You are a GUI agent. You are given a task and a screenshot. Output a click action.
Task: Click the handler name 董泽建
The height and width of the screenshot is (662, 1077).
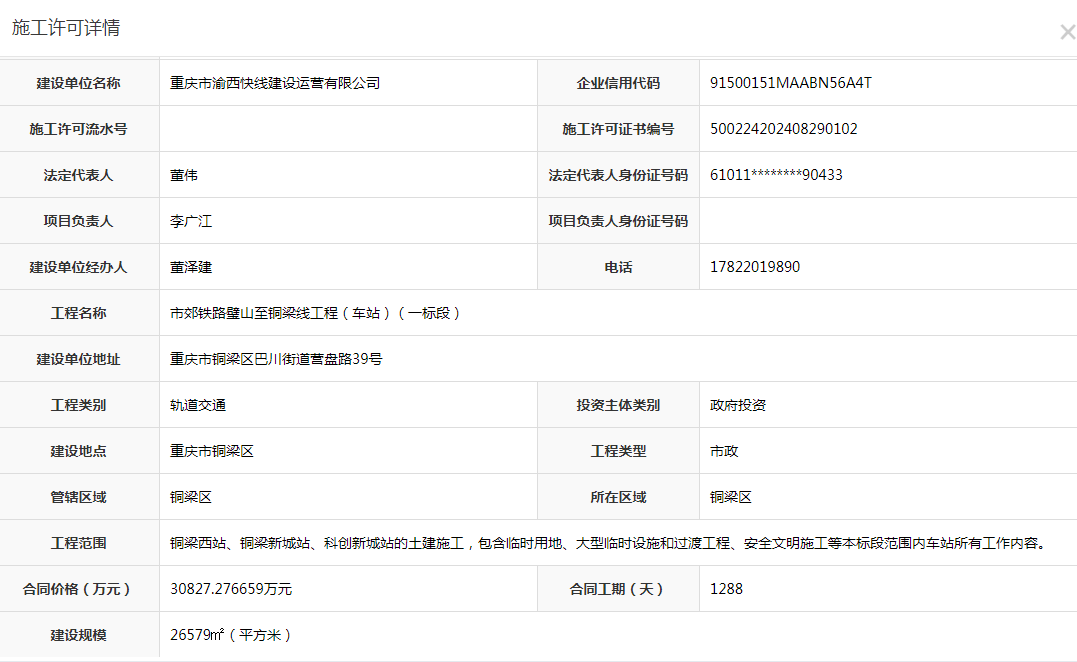[191, 267]
